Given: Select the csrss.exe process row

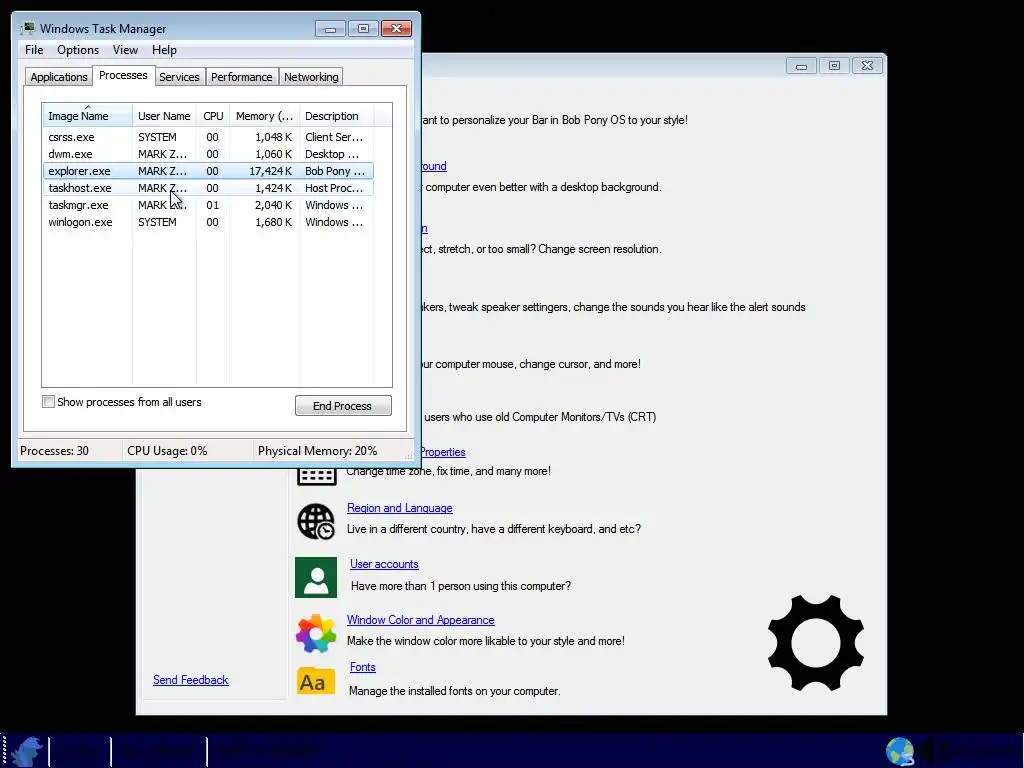Looking at the screenshot, I should (x=208, y=137).
